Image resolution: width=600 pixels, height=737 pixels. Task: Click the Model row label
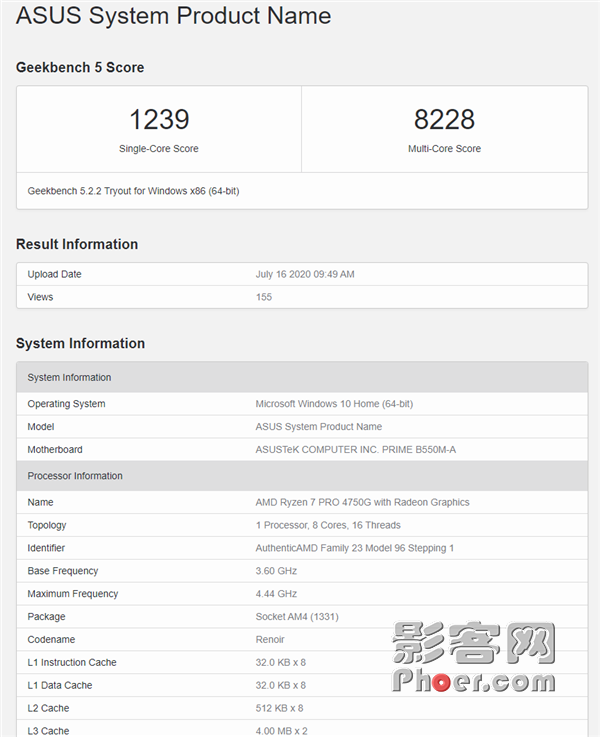point(41,426)
